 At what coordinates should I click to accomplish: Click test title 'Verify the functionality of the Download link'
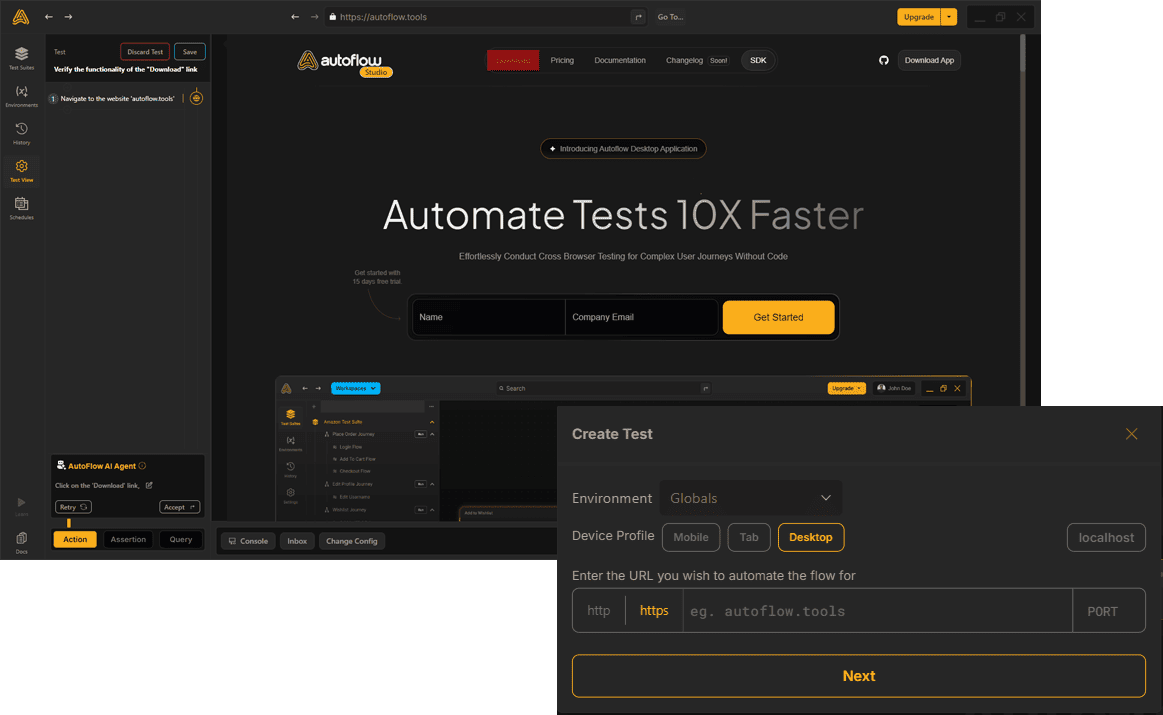pos(125,69)
